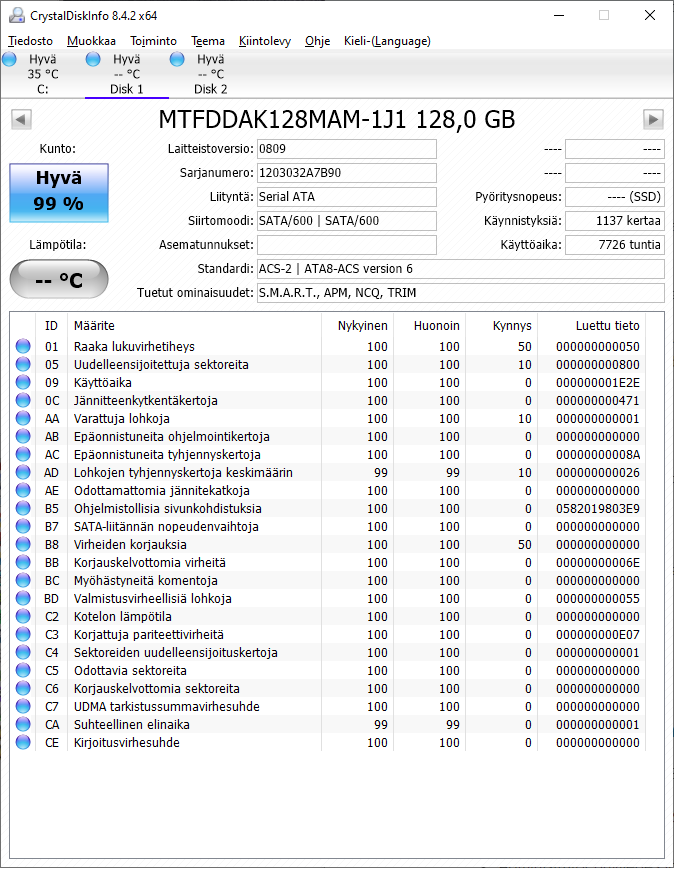
Task: Click the empty Asematunnukset field
Action: [347, 244]
